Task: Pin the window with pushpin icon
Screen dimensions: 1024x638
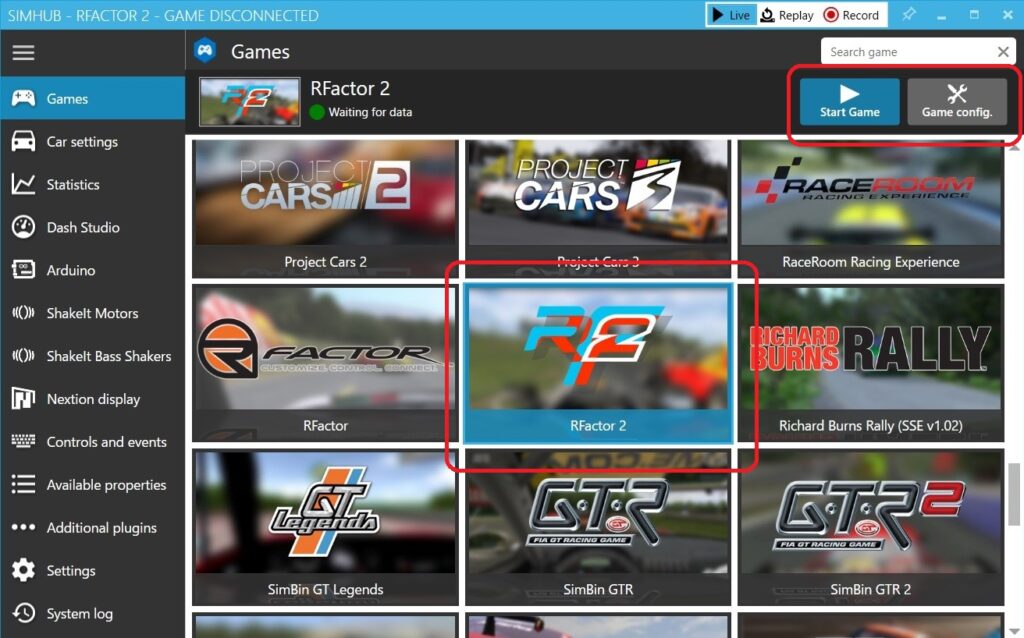Action: click(908, 15)
